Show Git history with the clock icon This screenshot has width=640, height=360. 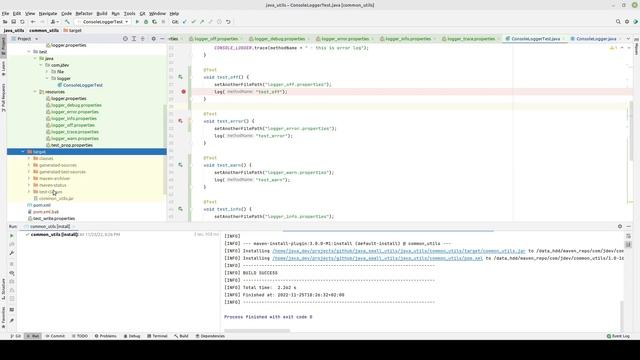click(219, 22)
